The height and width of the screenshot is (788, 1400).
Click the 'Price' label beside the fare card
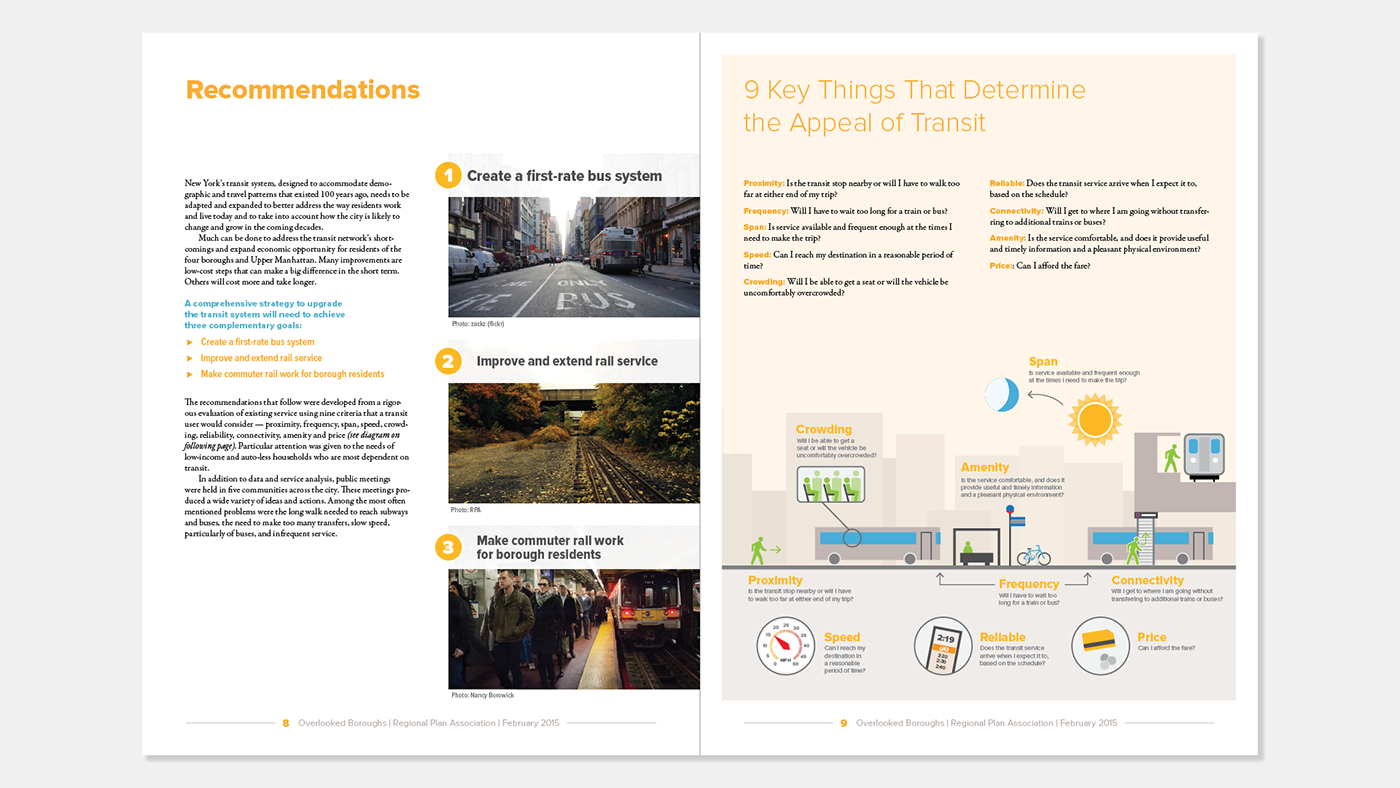[1152, 637]
